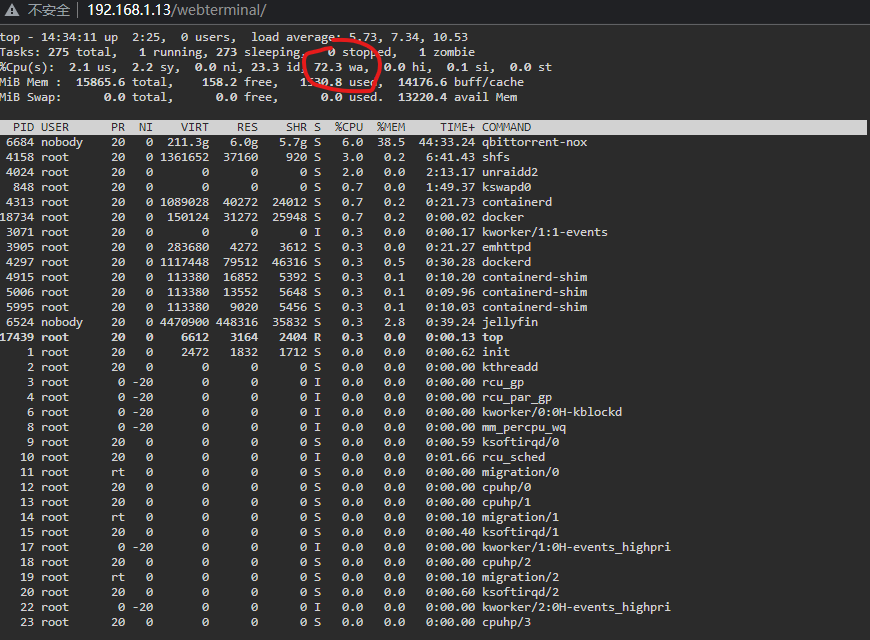Click kworker/2:0H-events_highpri command text
The height and width of the screenshot is (640, 870).
pos(576,607)
